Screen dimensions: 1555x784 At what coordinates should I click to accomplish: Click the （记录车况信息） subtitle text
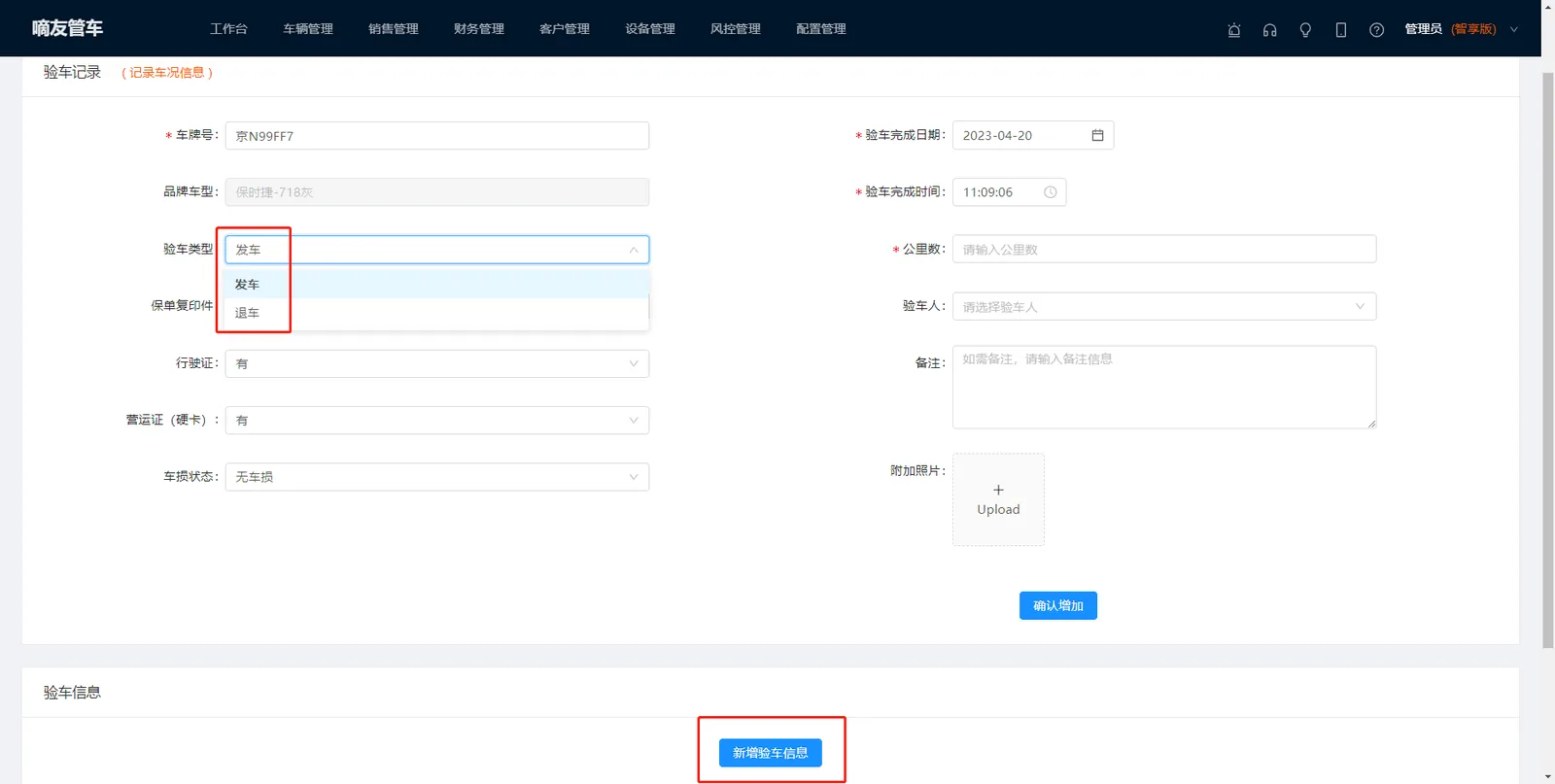point(167,73)
